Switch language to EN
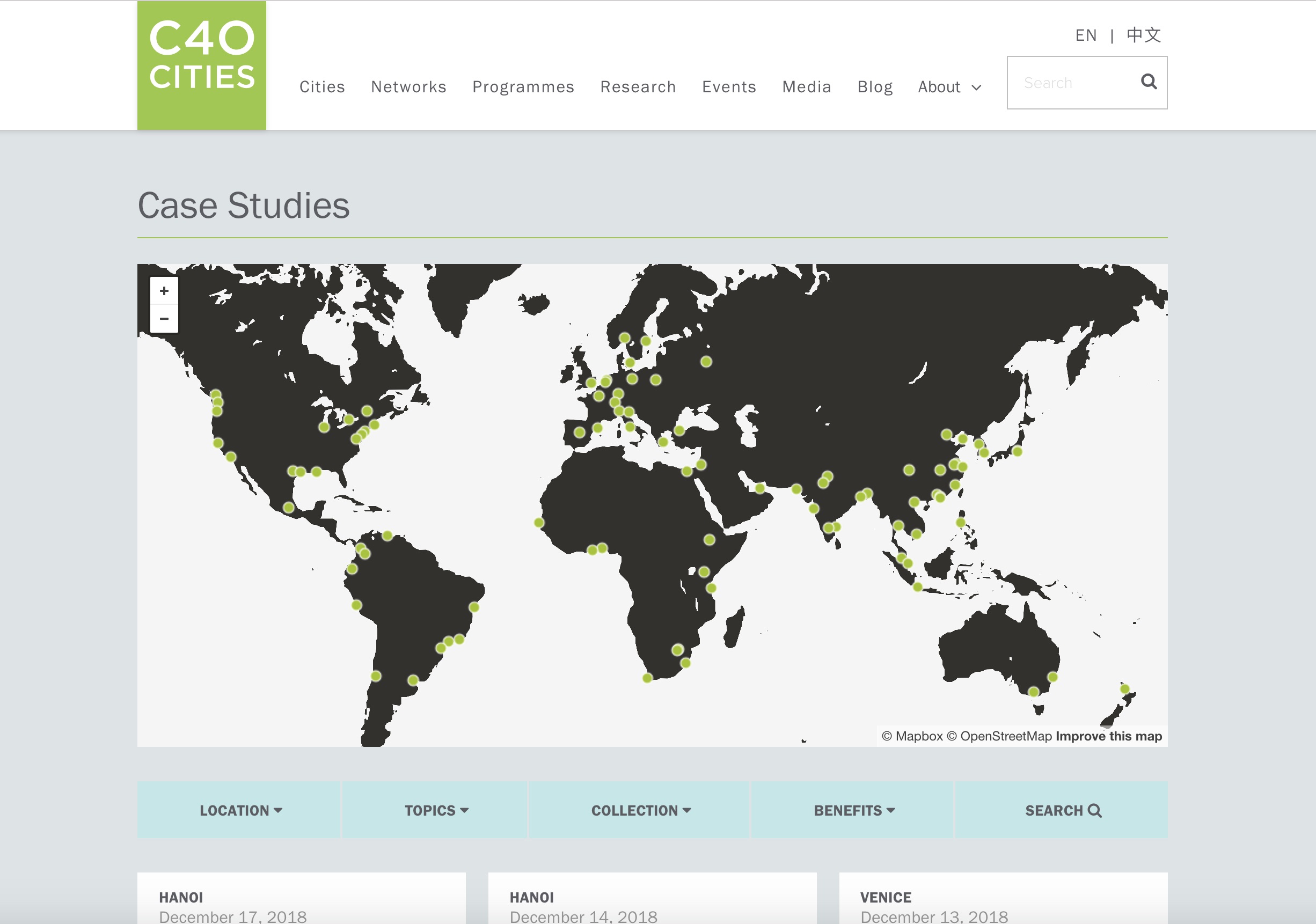The height and width of the screenshot is (924, 1316). (x=1086, y=35)
